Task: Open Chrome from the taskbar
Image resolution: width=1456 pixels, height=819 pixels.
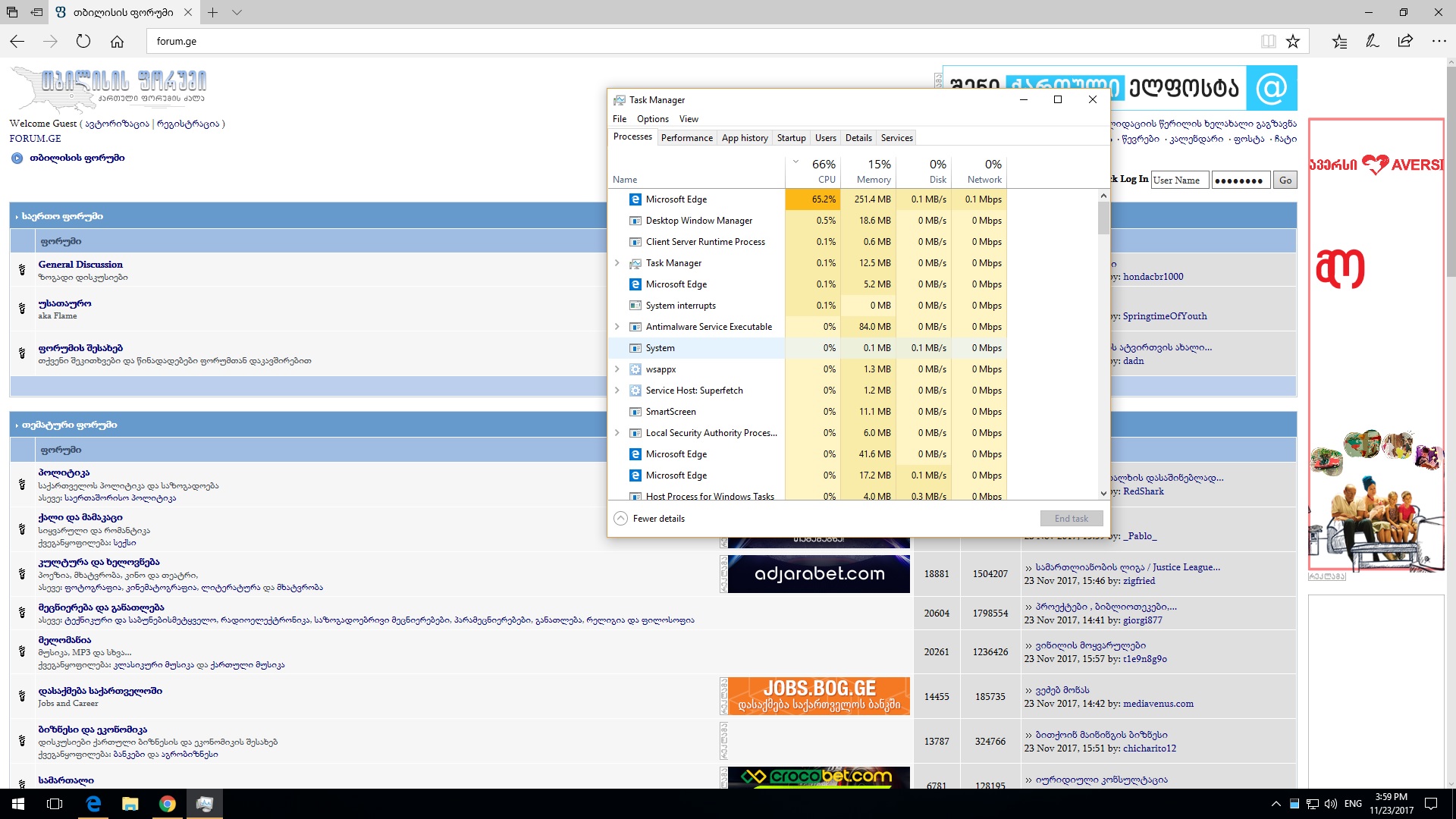Action: tap(168, 804)
